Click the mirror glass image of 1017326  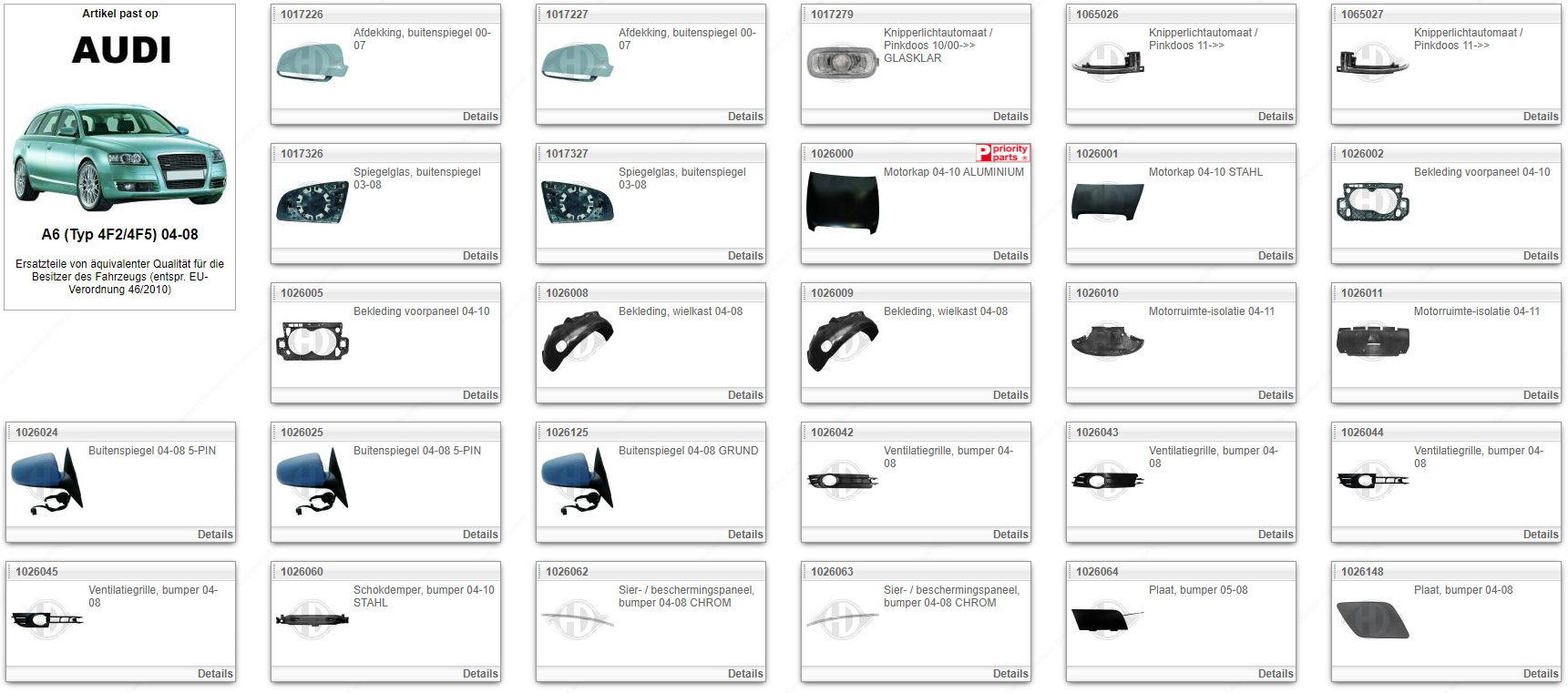point(313,202)
